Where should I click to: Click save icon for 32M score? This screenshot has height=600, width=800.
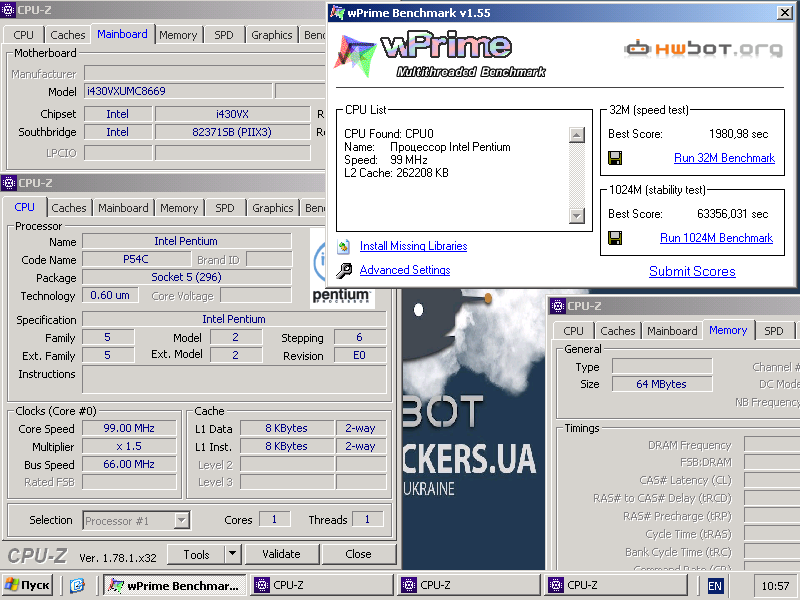[x=615, y=158]
